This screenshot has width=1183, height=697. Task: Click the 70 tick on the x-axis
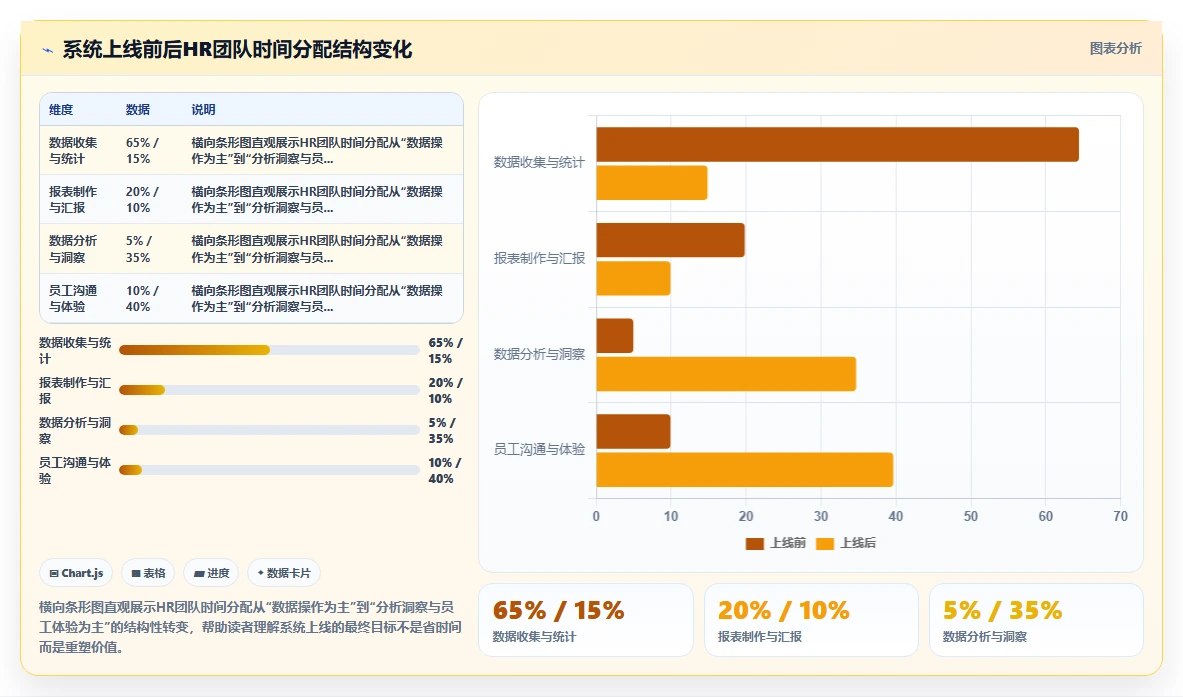click(1120, 516)
